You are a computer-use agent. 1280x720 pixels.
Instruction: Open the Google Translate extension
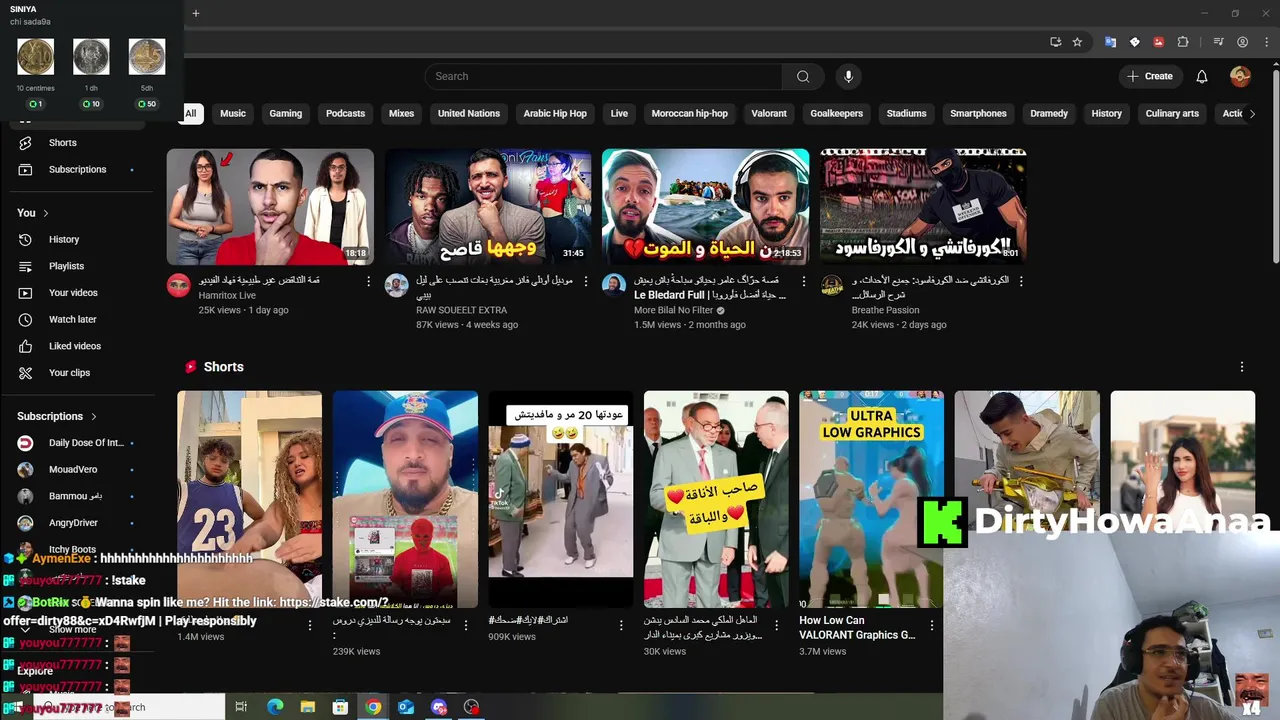1110,42
